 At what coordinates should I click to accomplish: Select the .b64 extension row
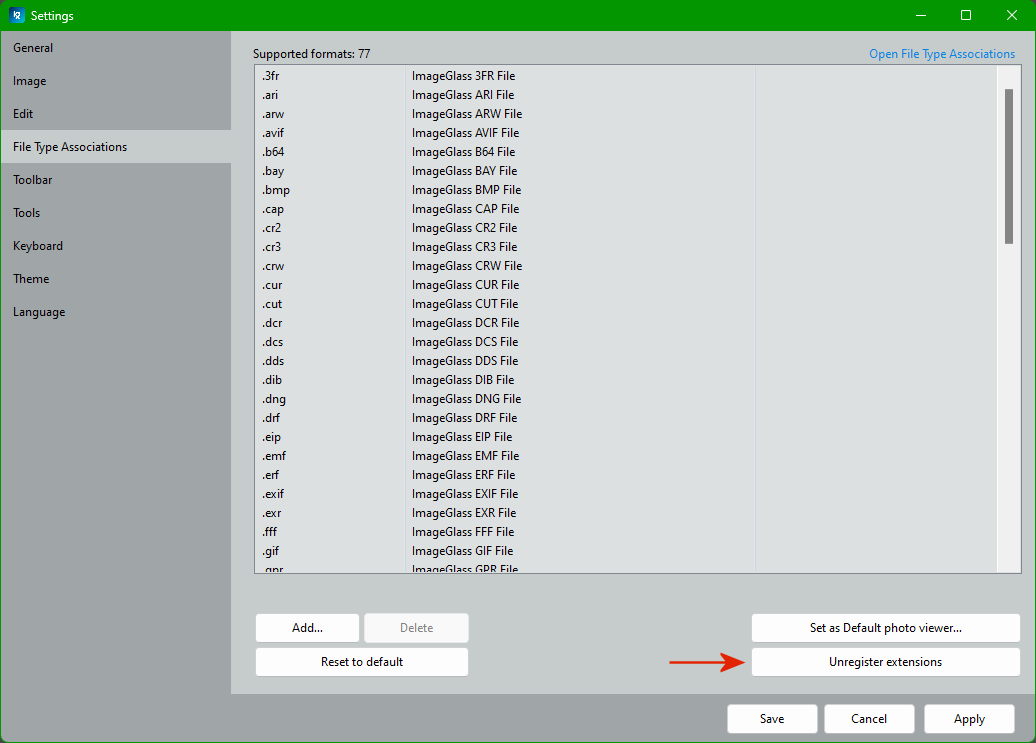tap(625, 152)
